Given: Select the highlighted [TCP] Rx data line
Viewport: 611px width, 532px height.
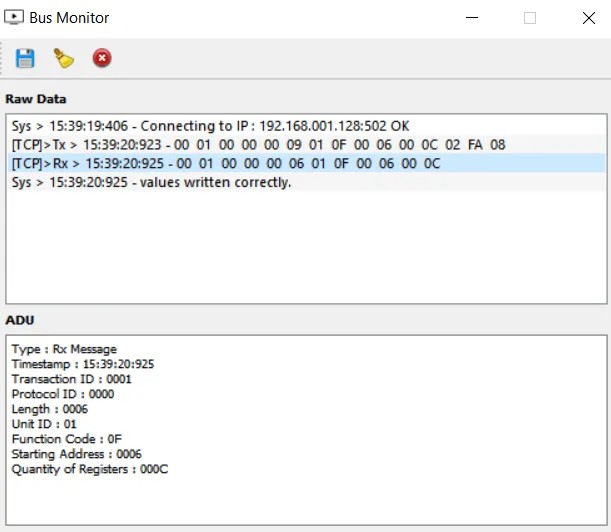Looking at the screenshot, I should coord(226,163).
